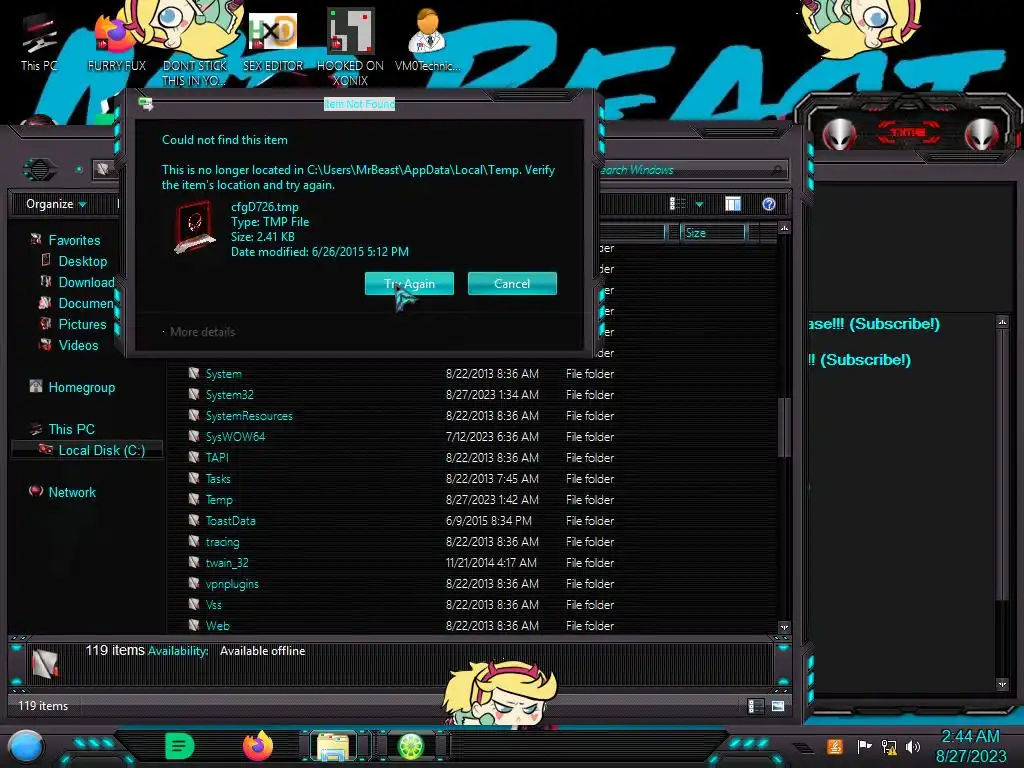Screen dimensions: 1024x768
Task: Switch to large icons view in status bar
Action: [x=778, y=706]
